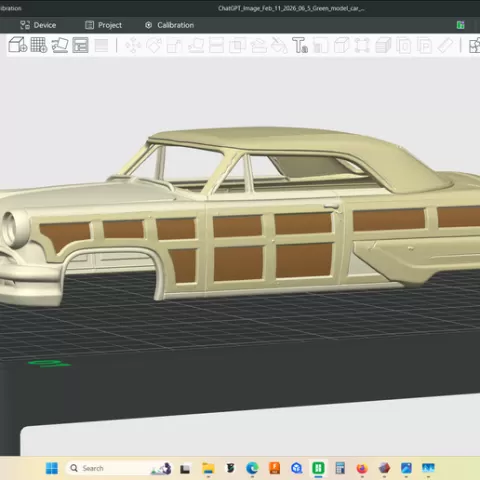The image size is (480, 480).
Task: Select the Move tool with four arrows
Action: (x=133, y=45)
